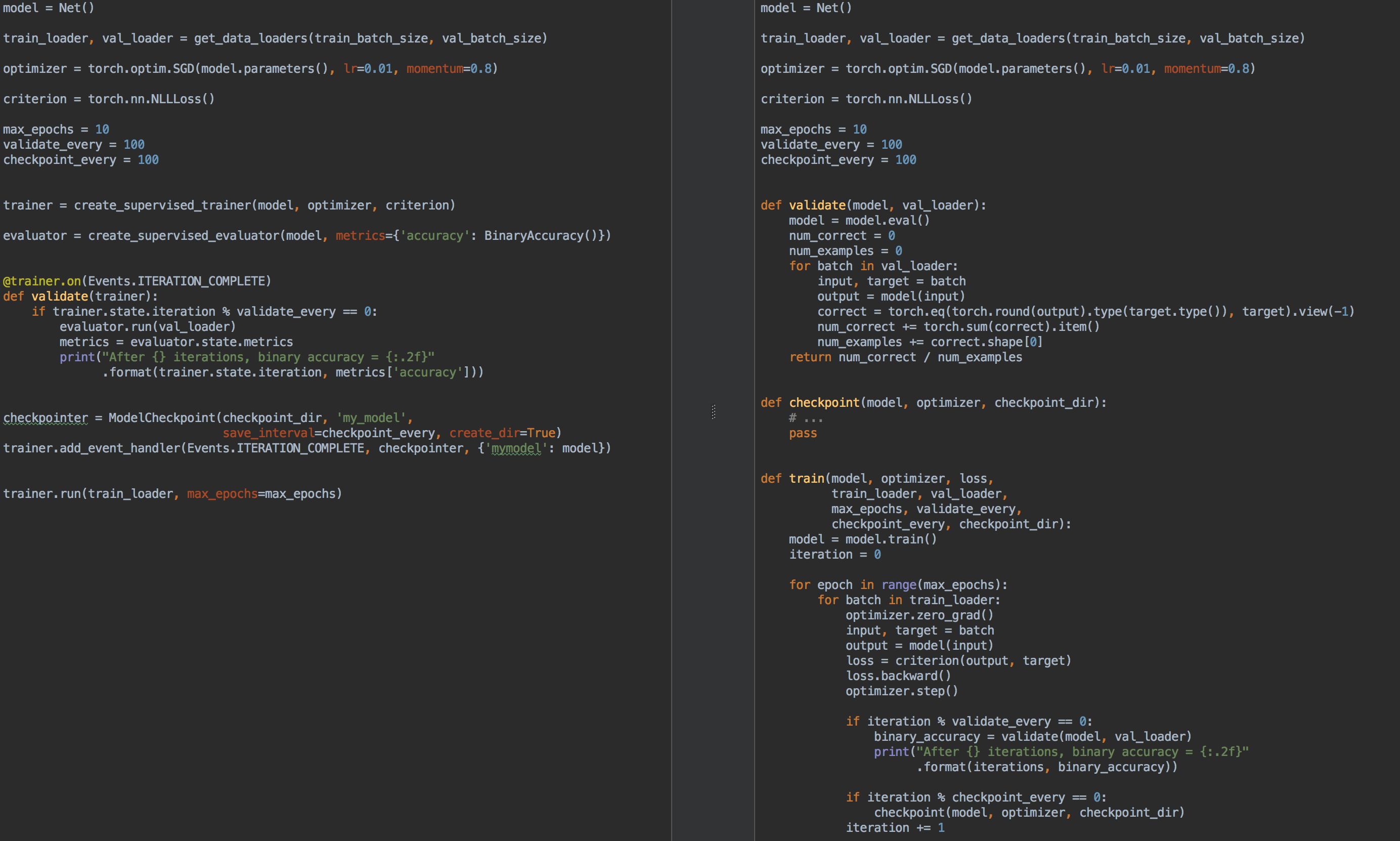Click 'pass' keyword in checkpoint function
The width and height of the screenshot is (1400, 841).
pos(803,433)
